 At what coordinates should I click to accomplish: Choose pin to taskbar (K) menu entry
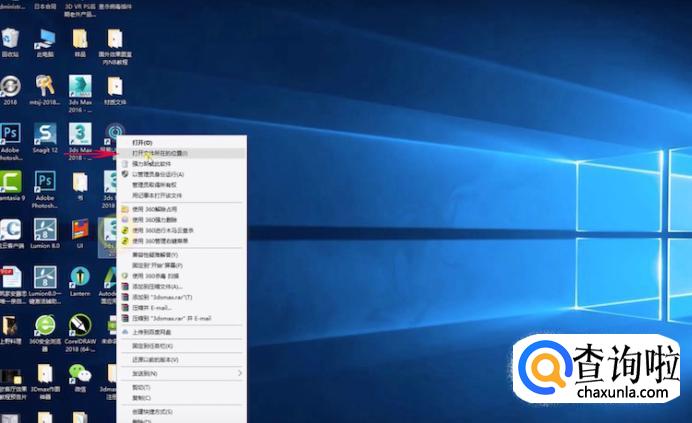[x=181, y=346]
